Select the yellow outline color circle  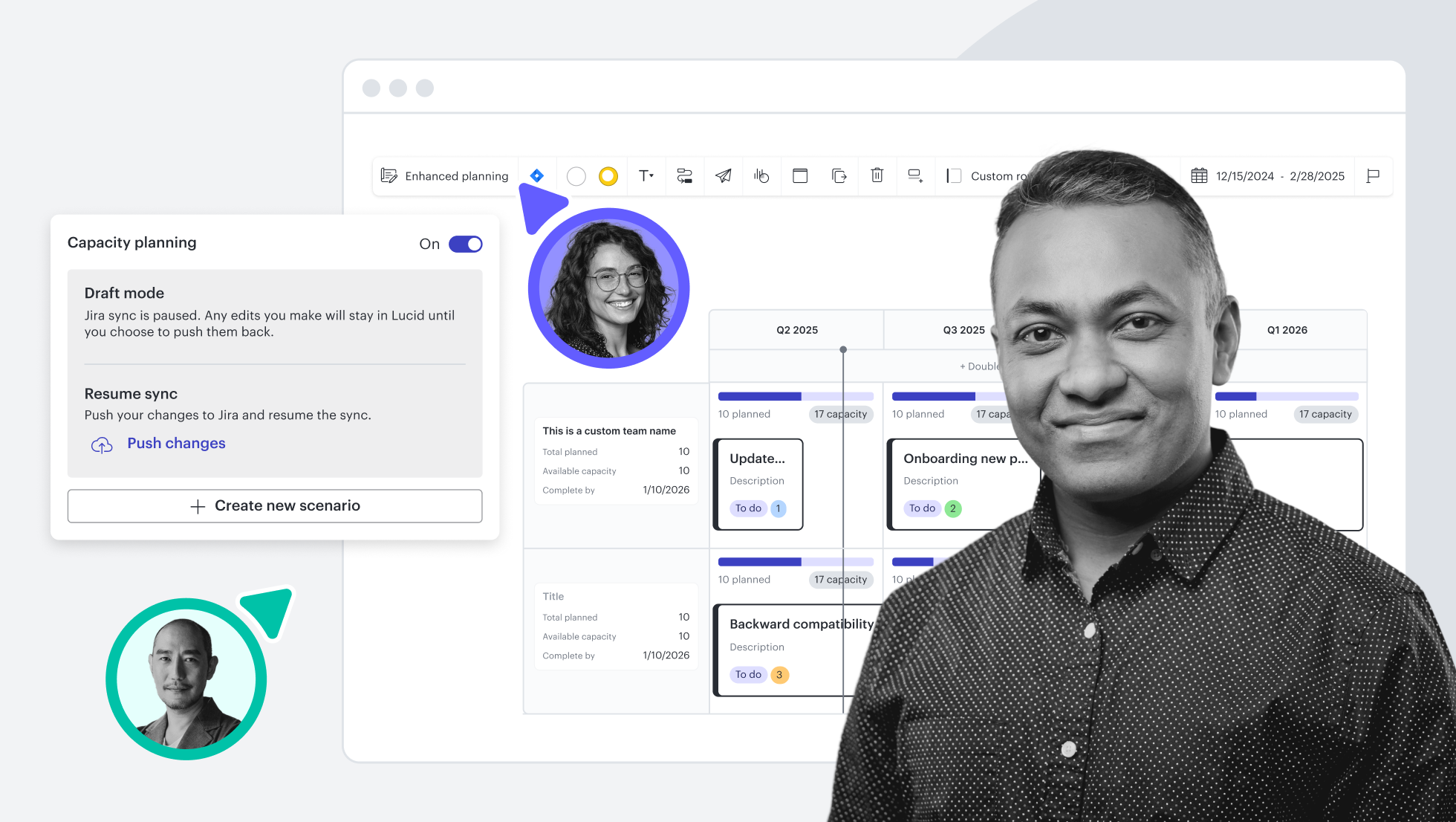click(x=608, y=176)
